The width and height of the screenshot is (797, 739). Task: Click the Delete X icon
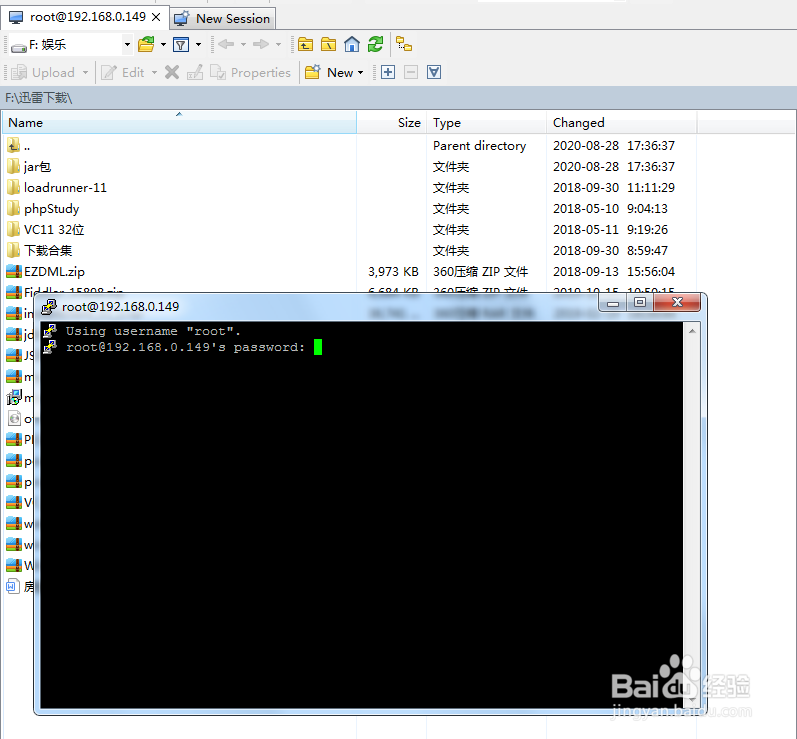pyautogui.click(x=172, y=73)
